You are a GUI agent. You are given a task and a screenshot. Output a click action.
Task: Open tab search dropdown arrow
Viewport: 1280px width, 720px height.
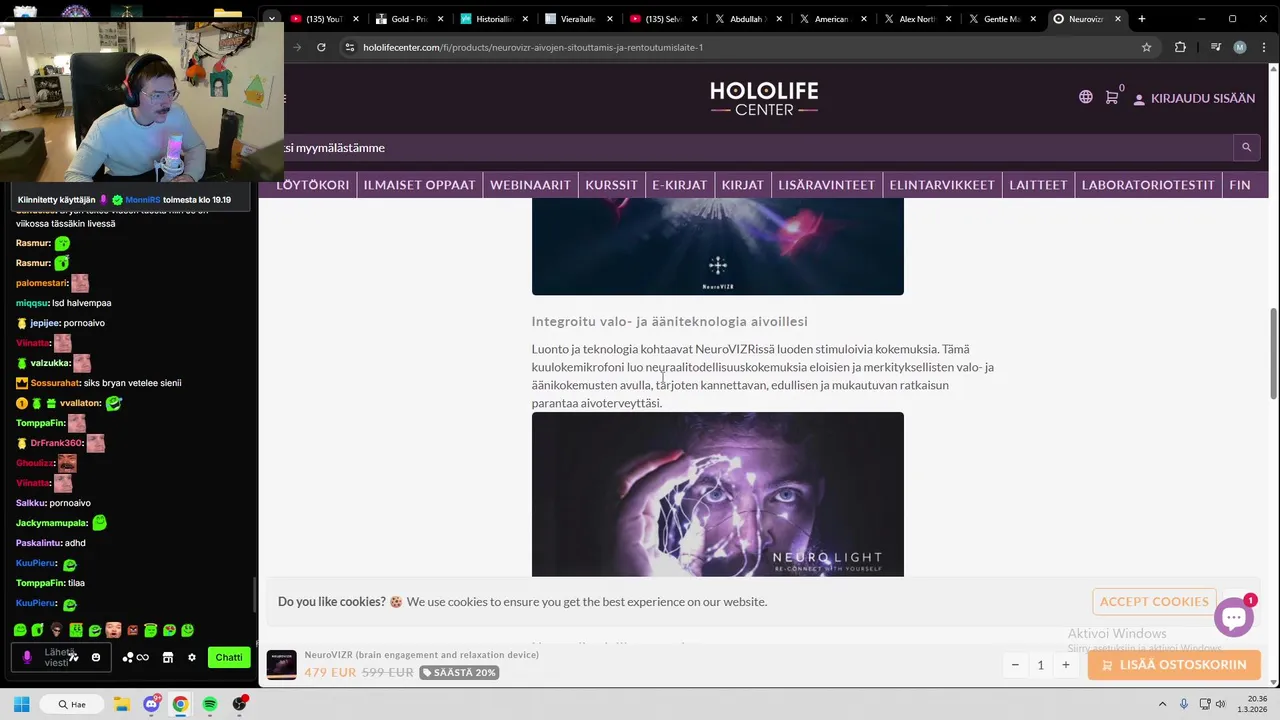click(x=272, y=19)
